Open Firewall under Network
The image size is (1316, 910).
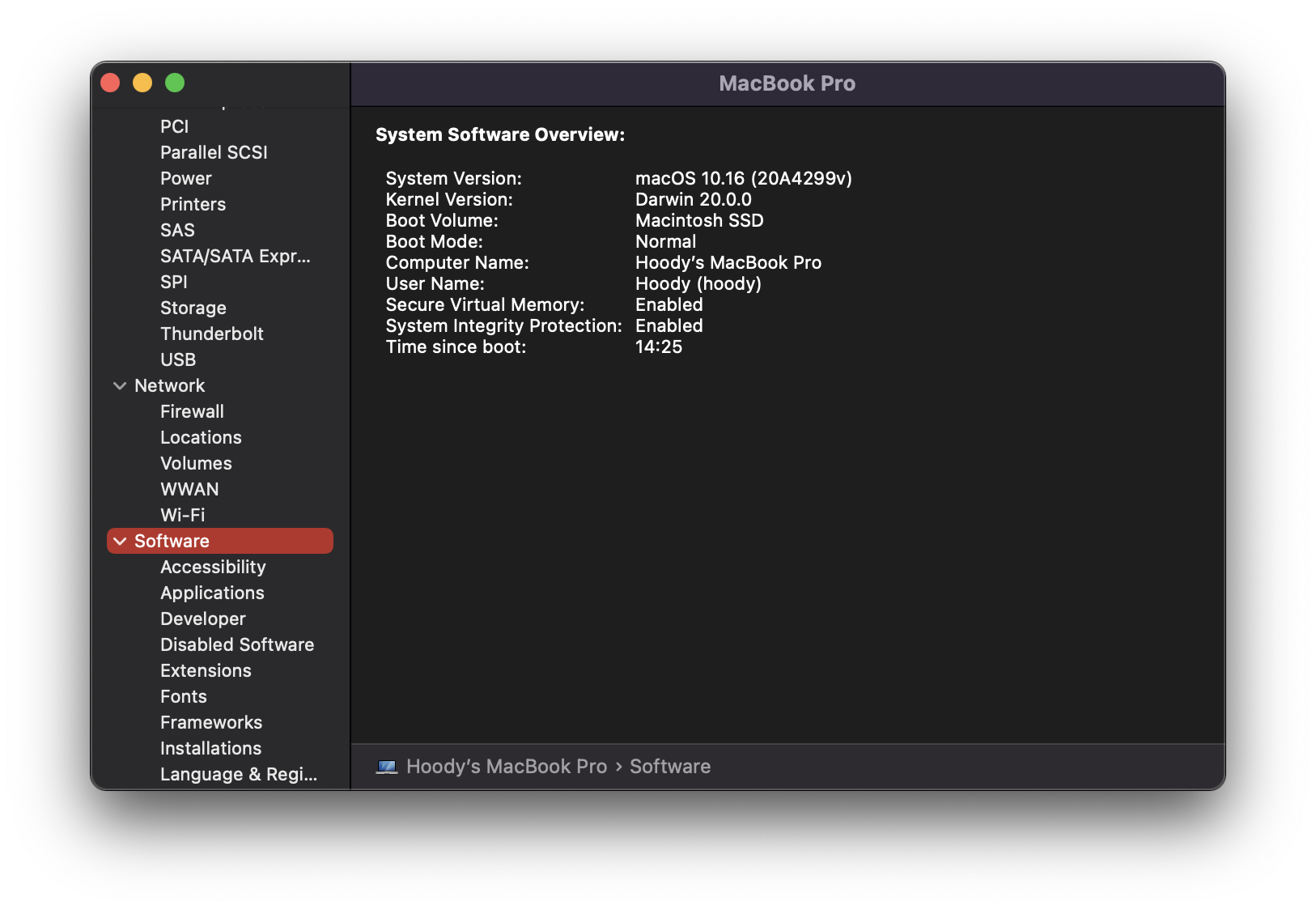(x=192, y=411)
